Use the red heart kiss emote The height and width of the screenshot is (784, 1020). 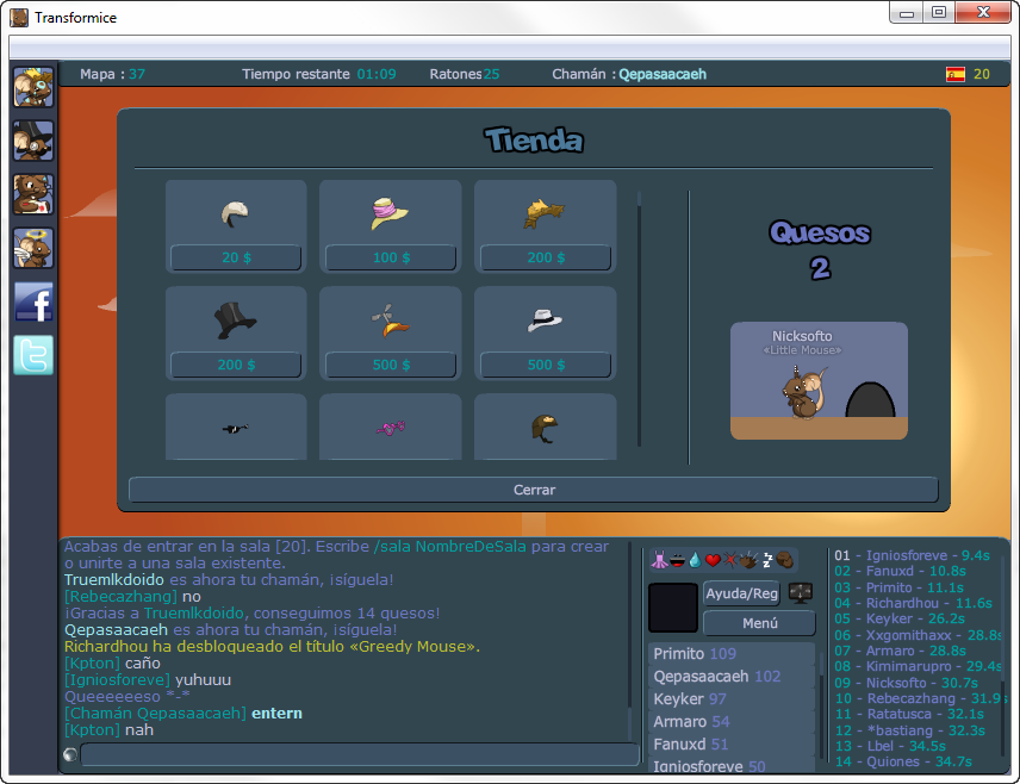713,560
